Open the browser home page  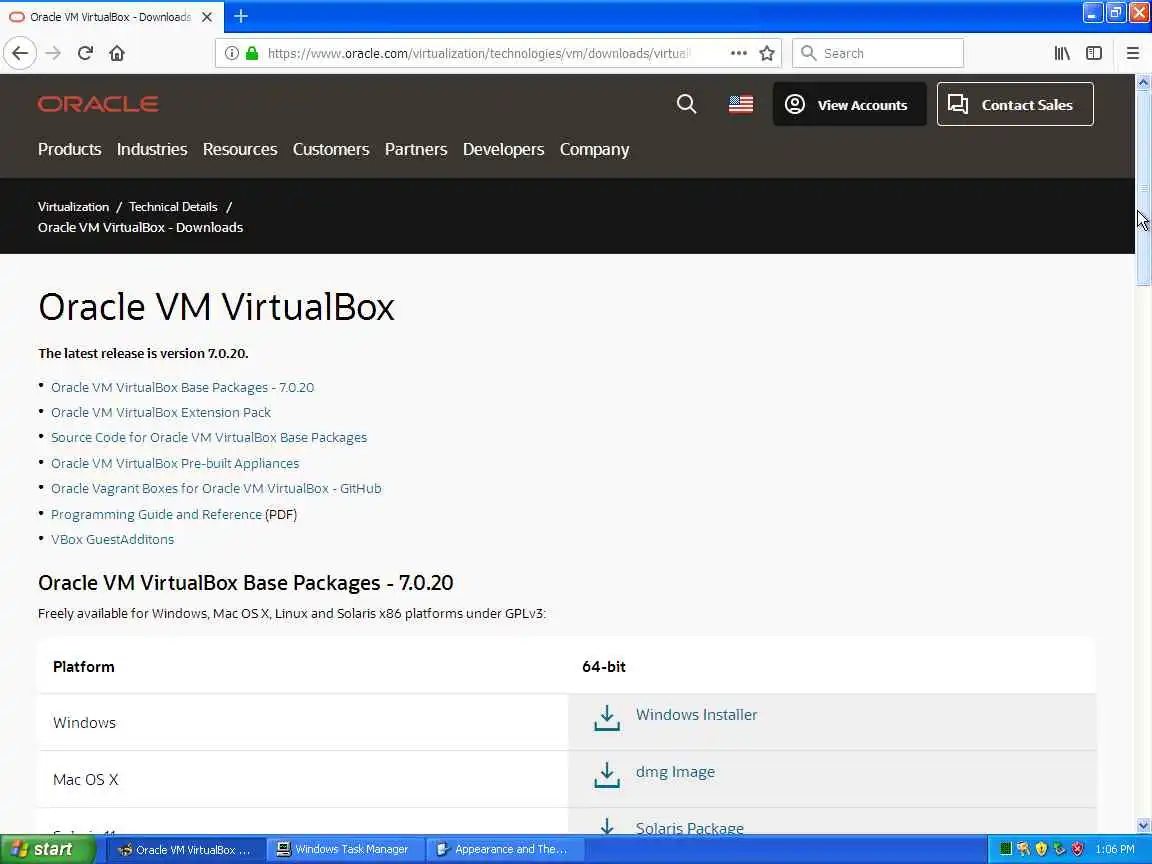(117, 53)
